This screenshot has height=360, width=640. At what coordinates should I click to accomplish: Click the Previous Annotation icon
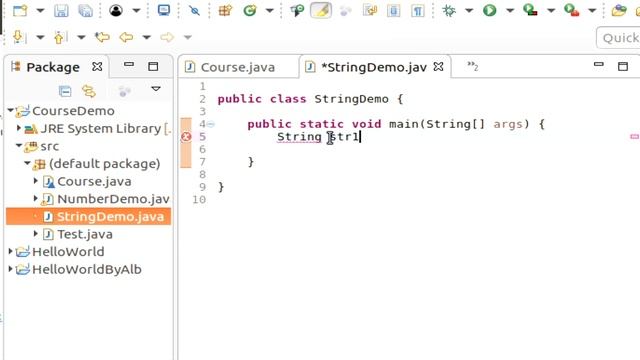[x=60, y=37]
